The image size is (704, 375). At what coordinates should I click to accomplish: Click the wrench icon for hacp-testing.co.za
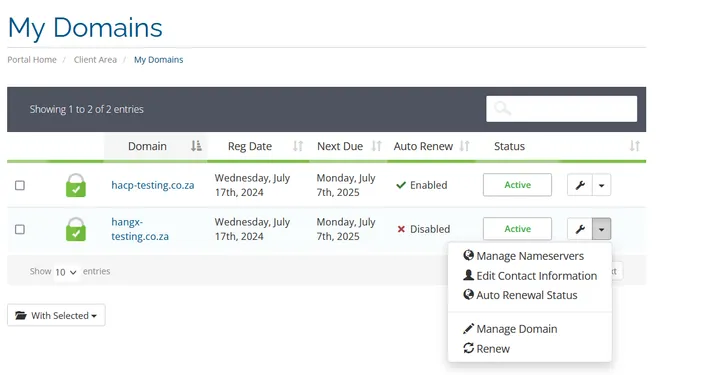(x=580, y=185)
